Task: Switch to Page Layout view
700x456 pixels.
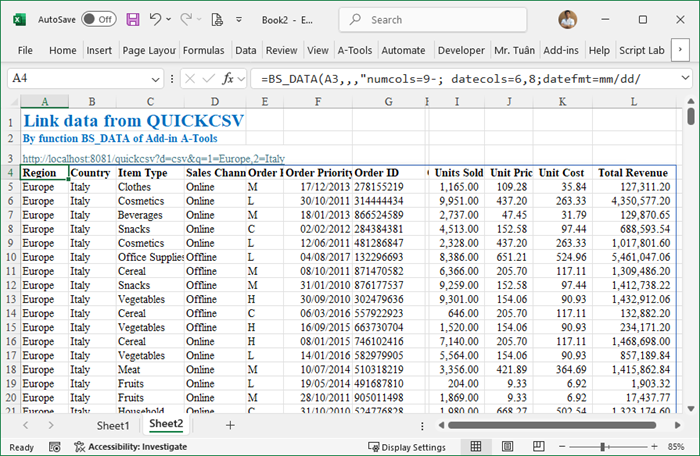Action: (507, 446)
